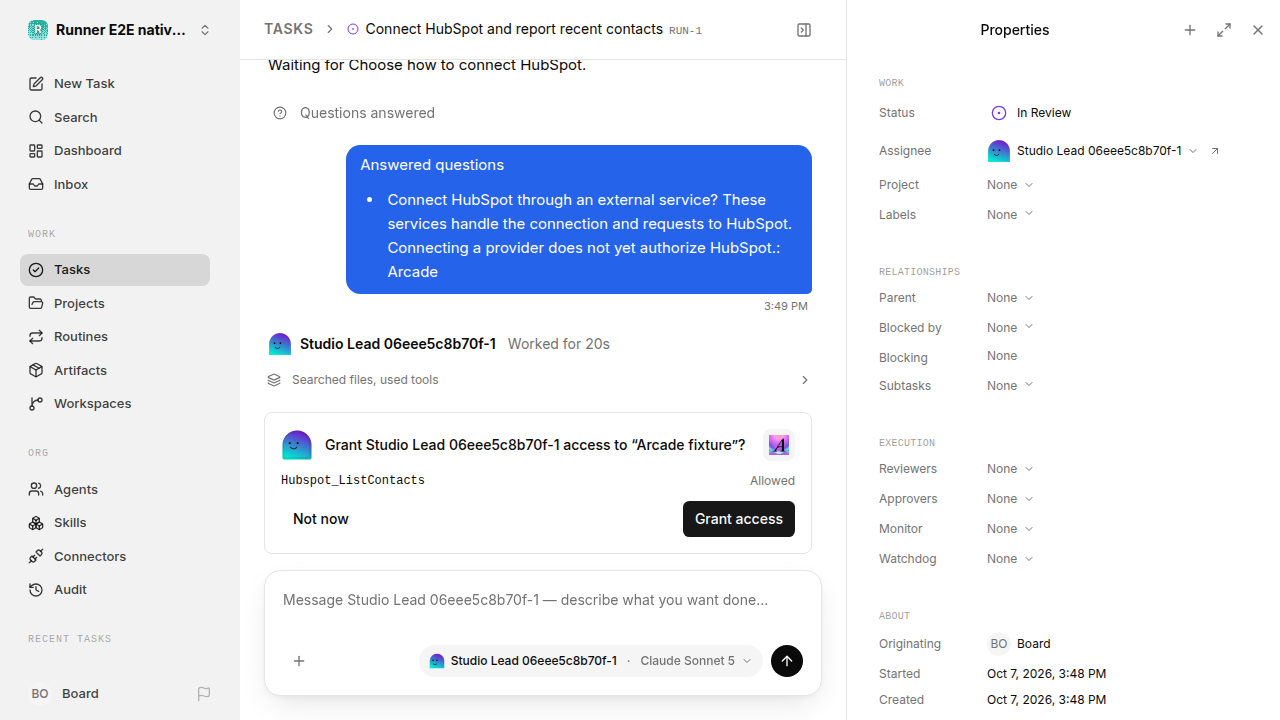
Task: Click the Studio Lead avatar in chat
Action: 280,344
